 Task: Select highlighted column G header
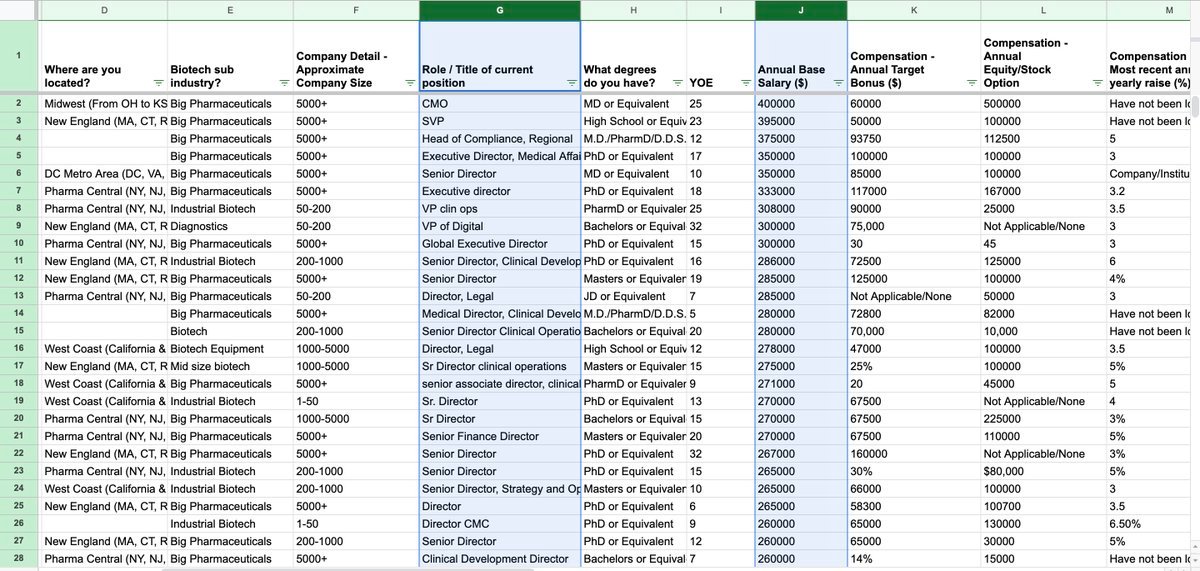point(500,11)
